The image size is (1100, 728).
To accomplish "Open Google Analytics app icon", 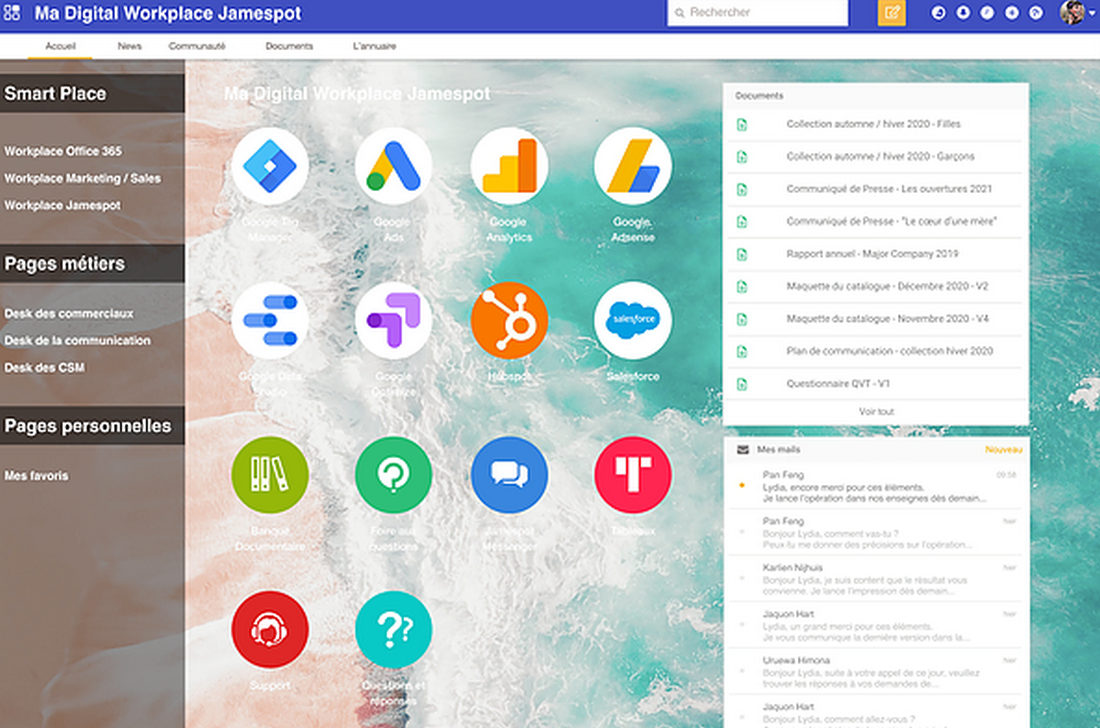I will [509, 166].
